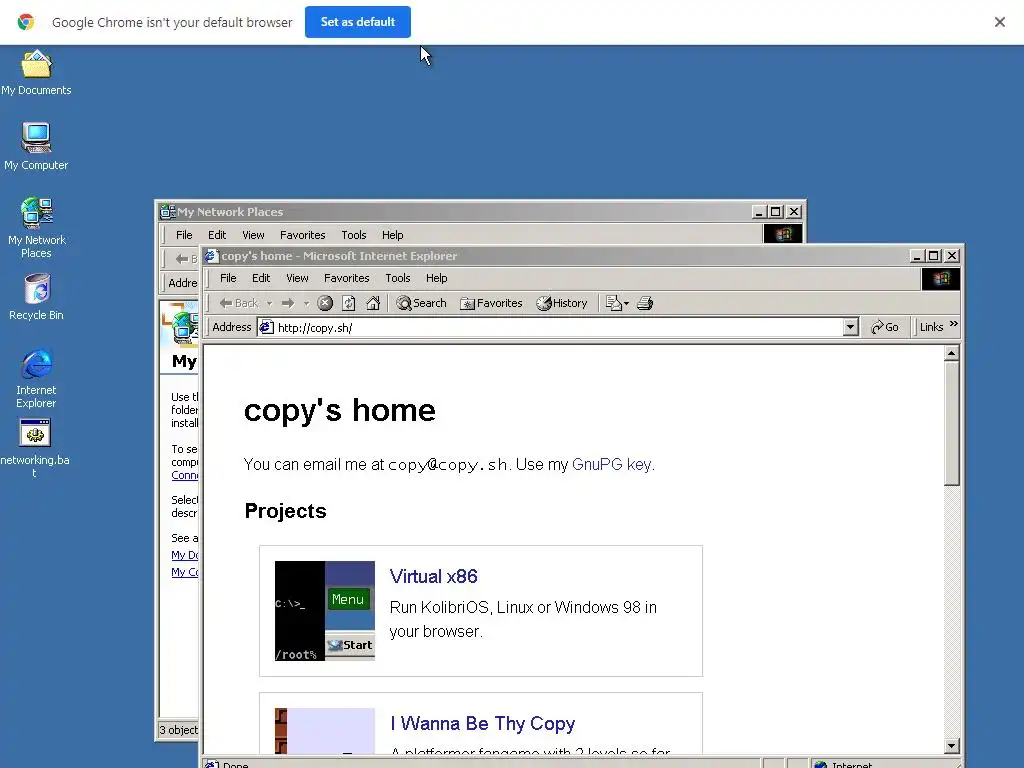1024x768 pixels.
Task: Click the Projects heading text
Action: 285,511
